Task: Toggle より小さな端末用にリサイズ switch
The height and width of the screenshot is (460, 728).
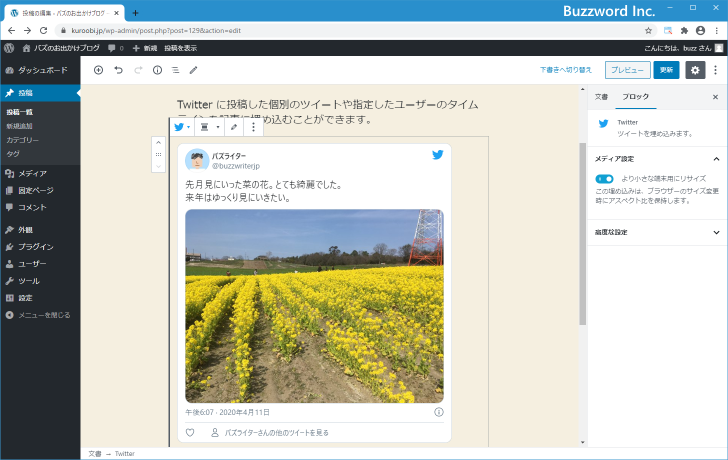Action: 604,179
